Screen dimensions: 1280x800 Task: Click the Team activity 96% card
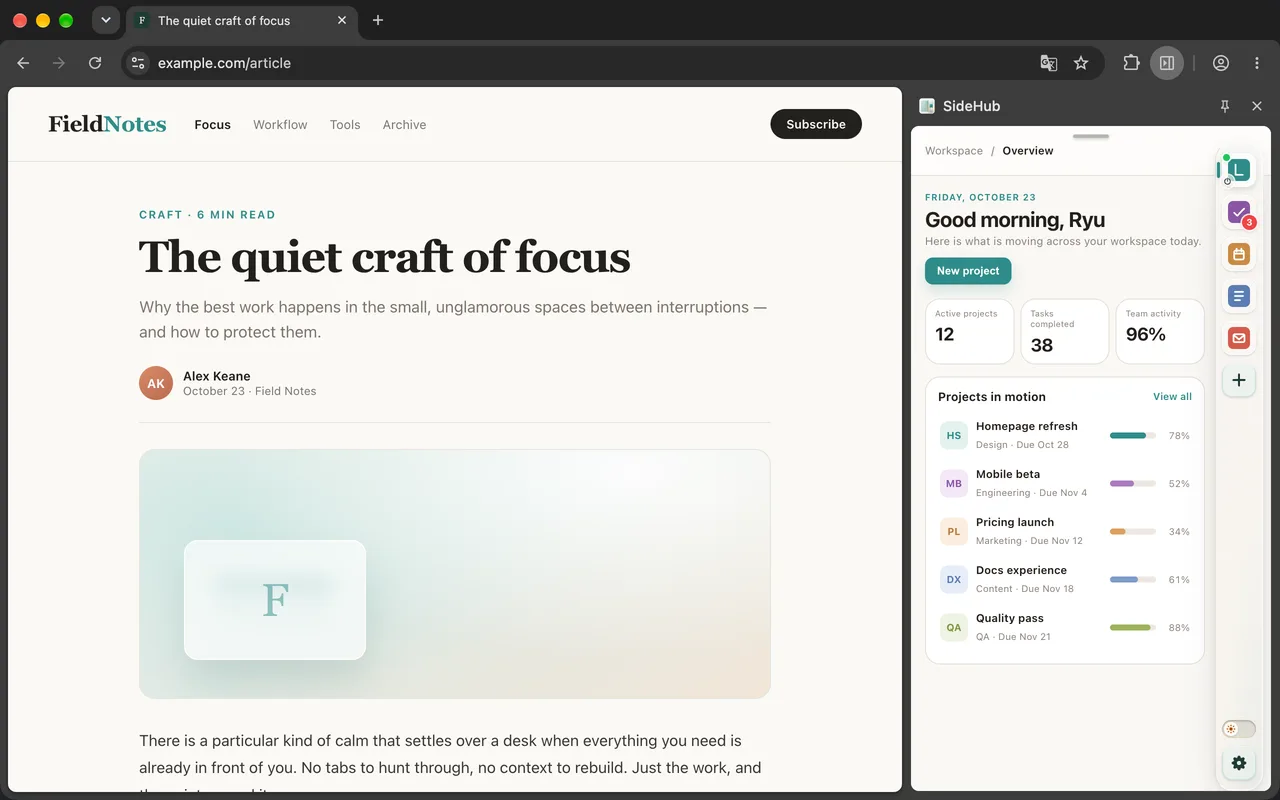pyautogui.click(x=1160, y=331)
